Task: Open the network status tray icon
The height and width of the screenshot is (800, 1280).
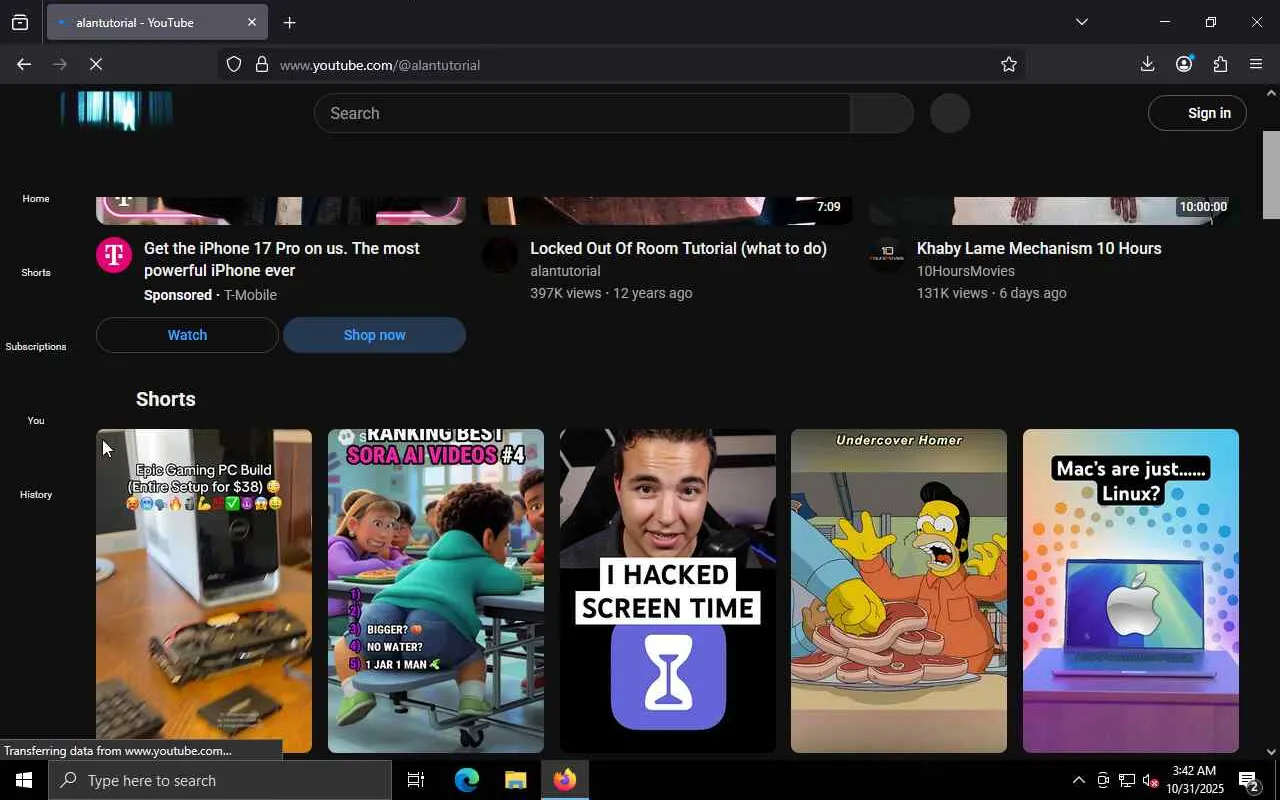Action: click(x=1126, y=780)
